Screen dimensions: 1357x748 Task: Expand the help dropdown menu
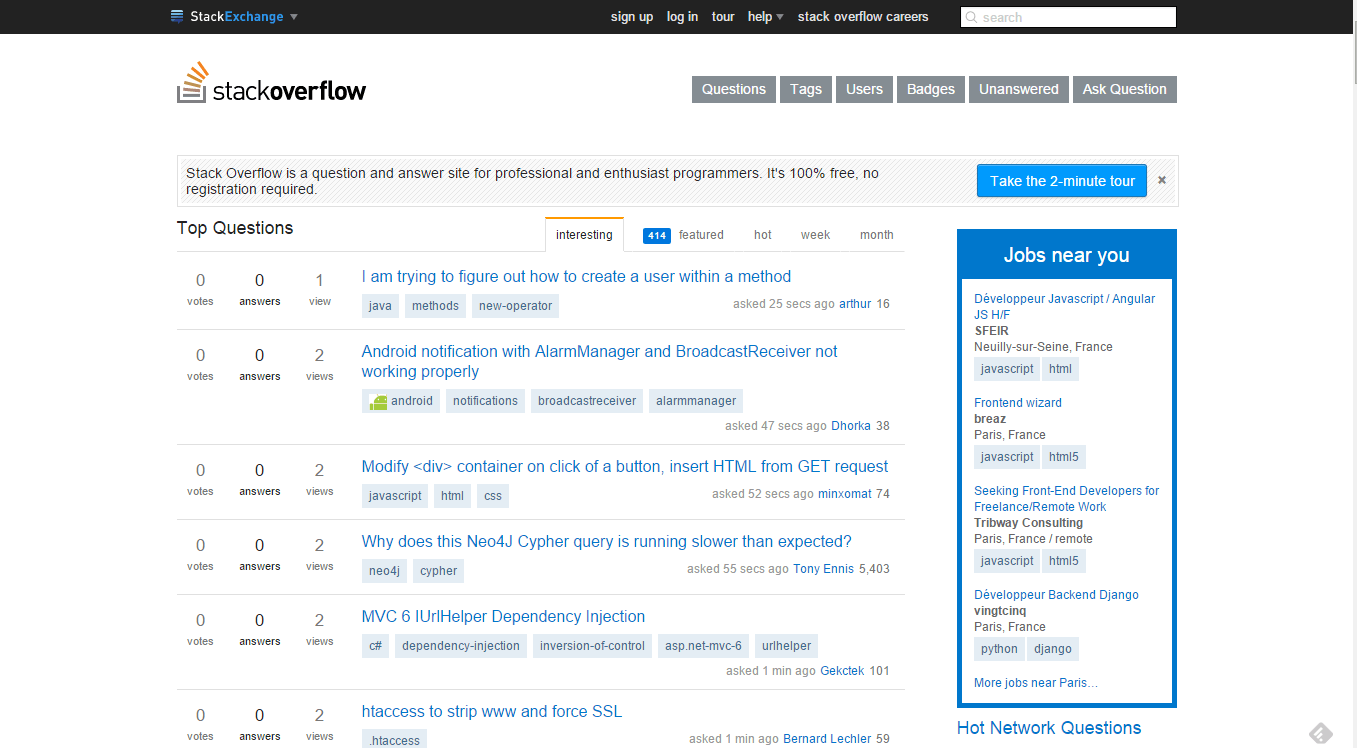(x=765, y=17)
